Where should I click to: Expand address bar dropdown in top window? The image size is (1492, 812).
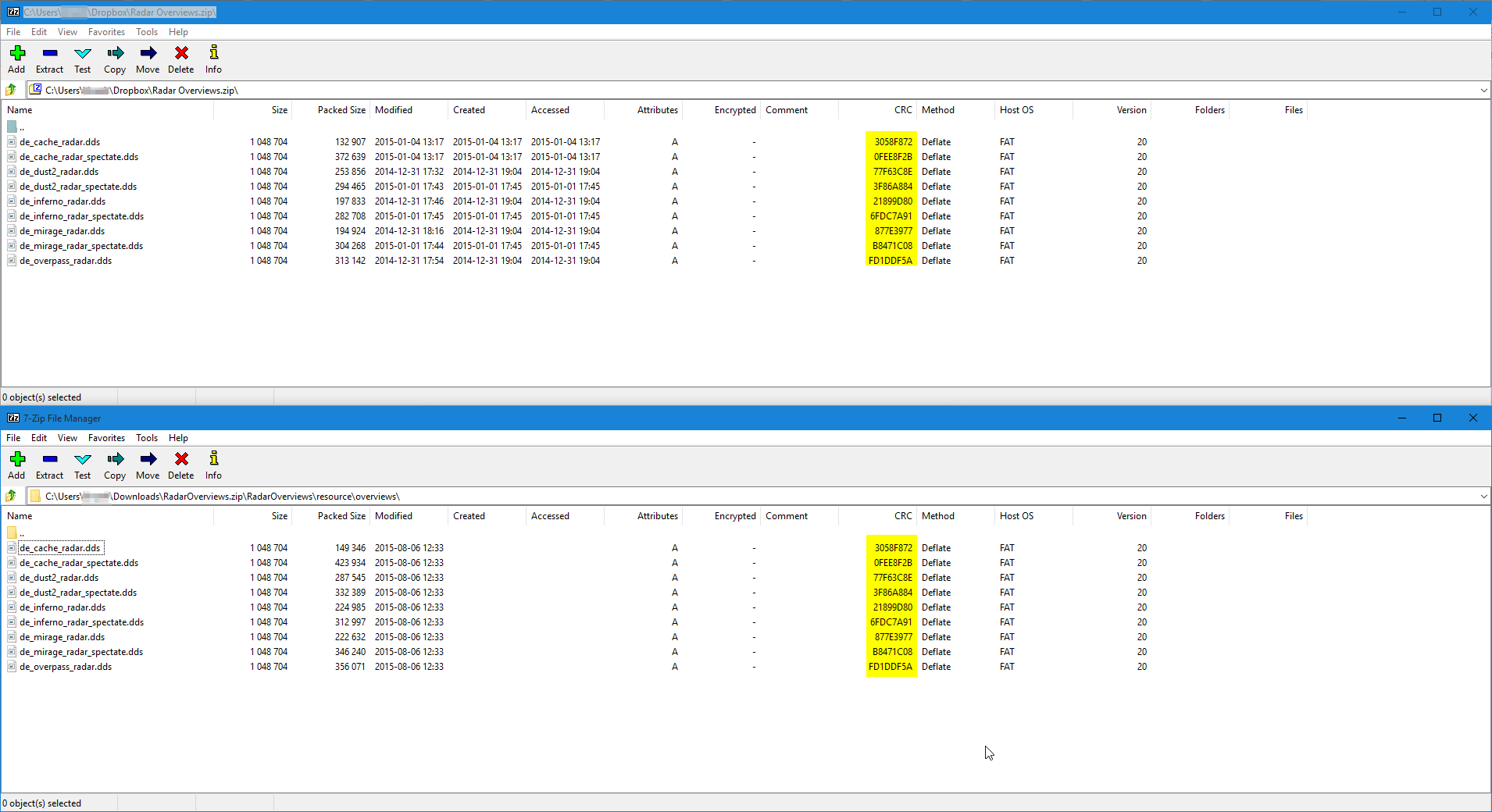[x=1483, y=91]
